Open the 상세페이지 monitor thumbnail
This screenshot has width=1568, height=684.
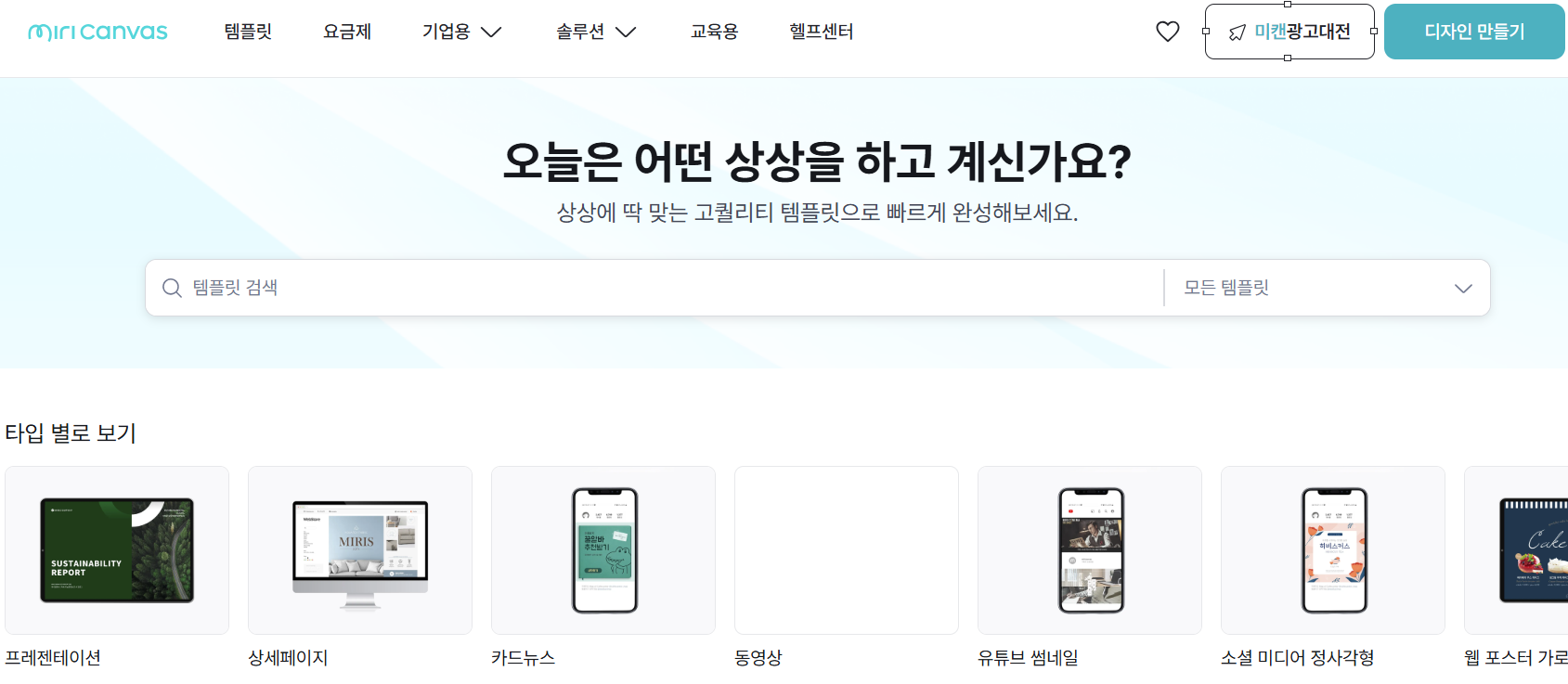360,550
